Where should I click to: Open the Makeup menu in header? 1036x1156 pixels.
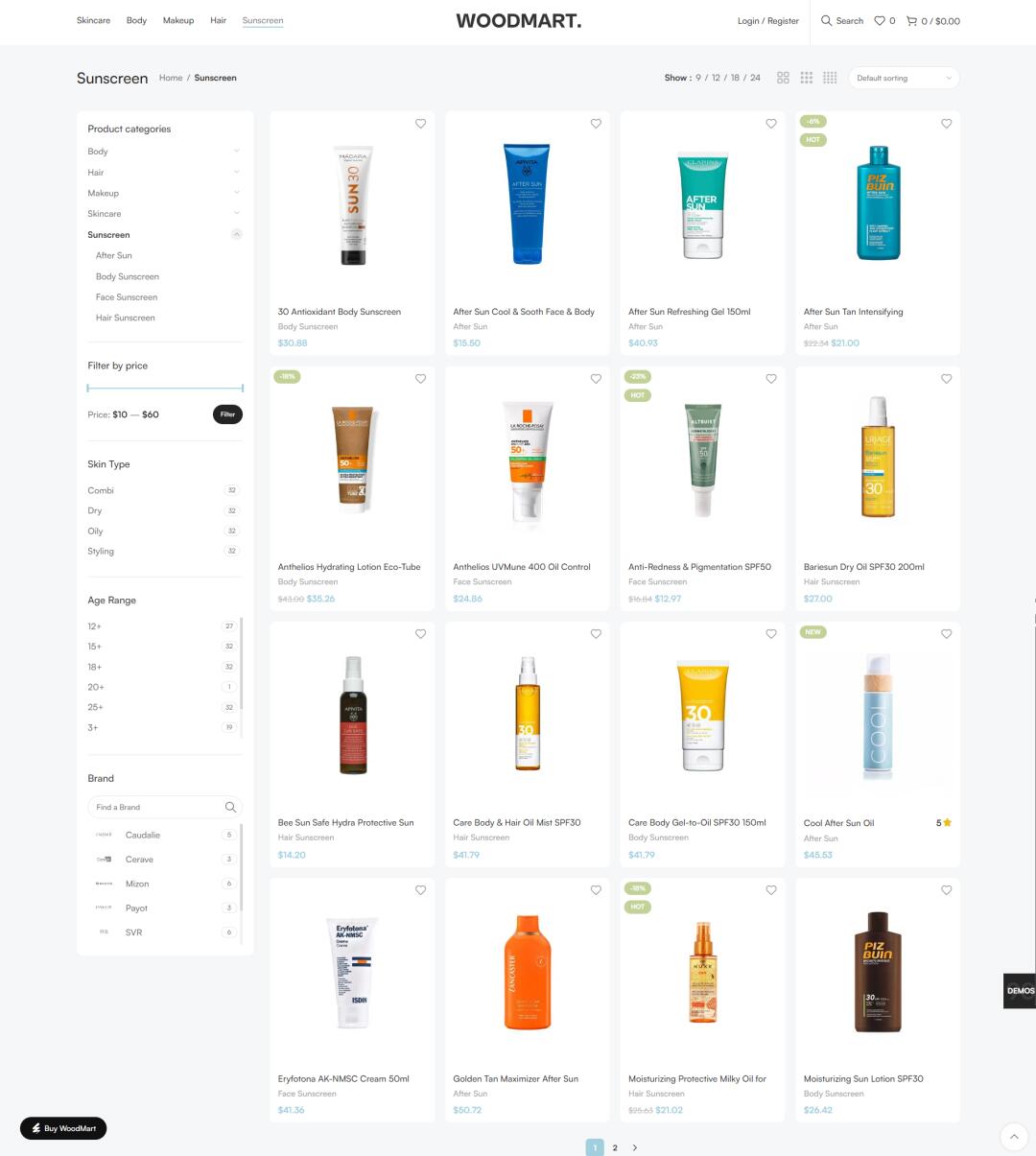click(178, 20)
